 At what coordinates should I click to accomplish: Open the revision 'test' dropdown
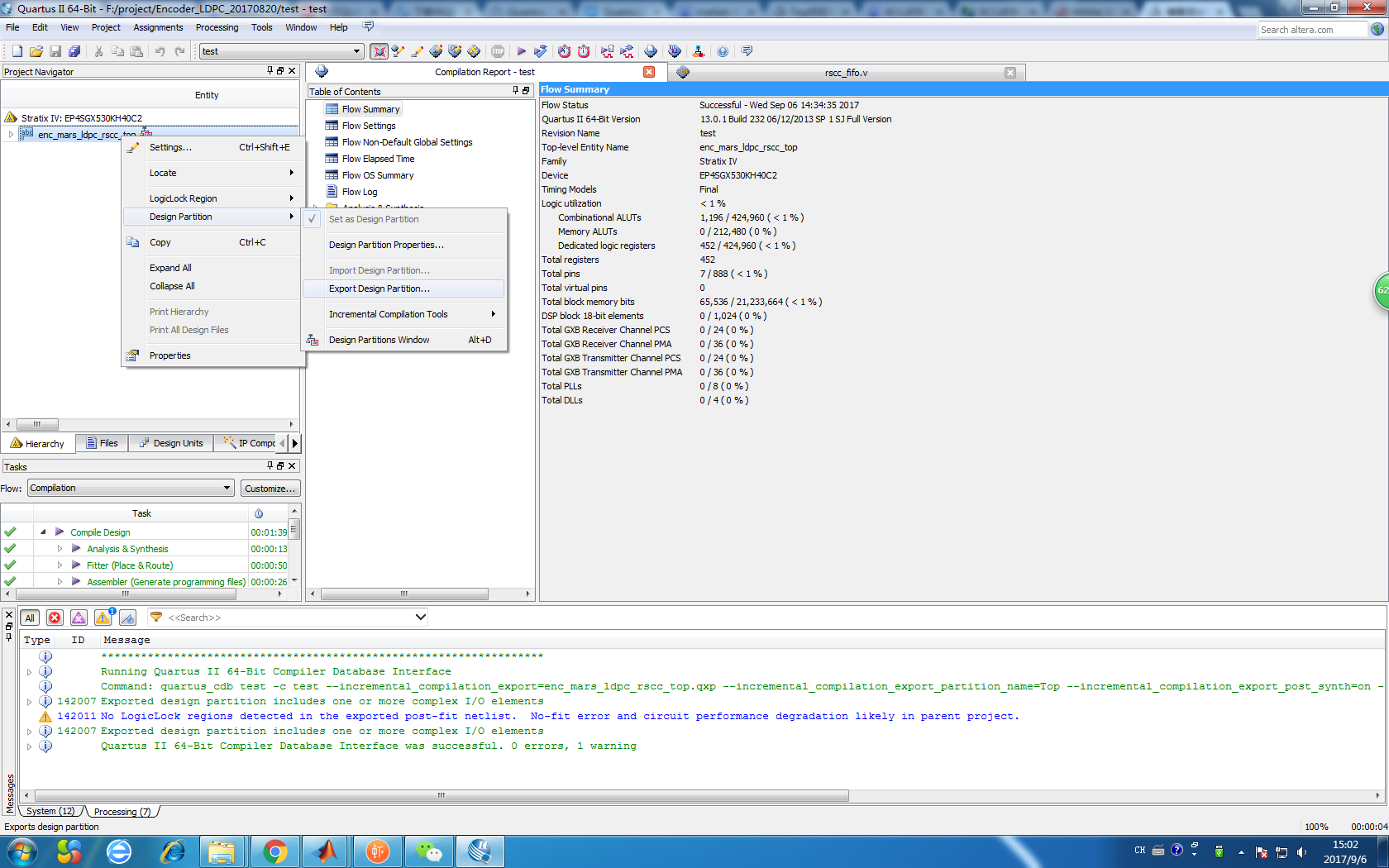pyautogui.click(x=356, y=51)
